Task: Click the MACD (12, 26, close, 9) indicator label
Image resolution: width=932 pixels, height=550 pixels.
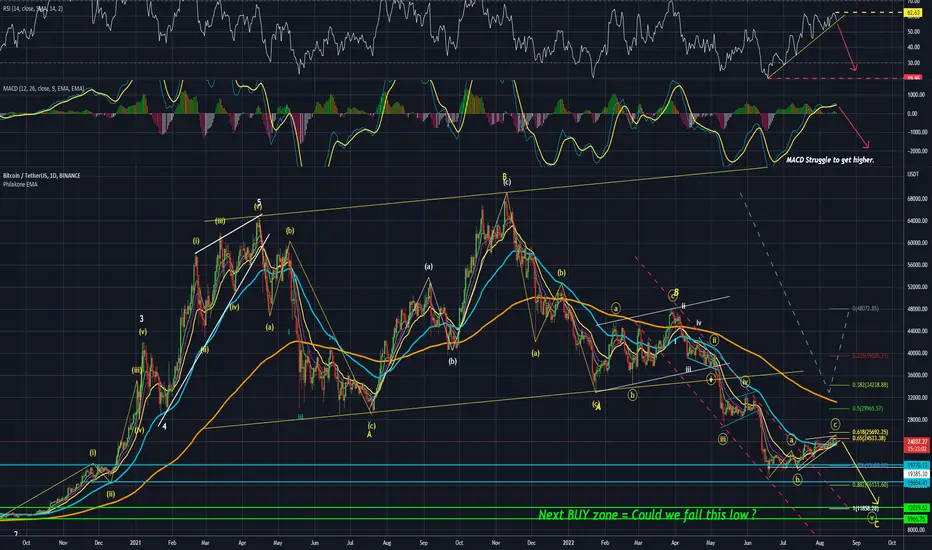Action: tap(43, 89)
